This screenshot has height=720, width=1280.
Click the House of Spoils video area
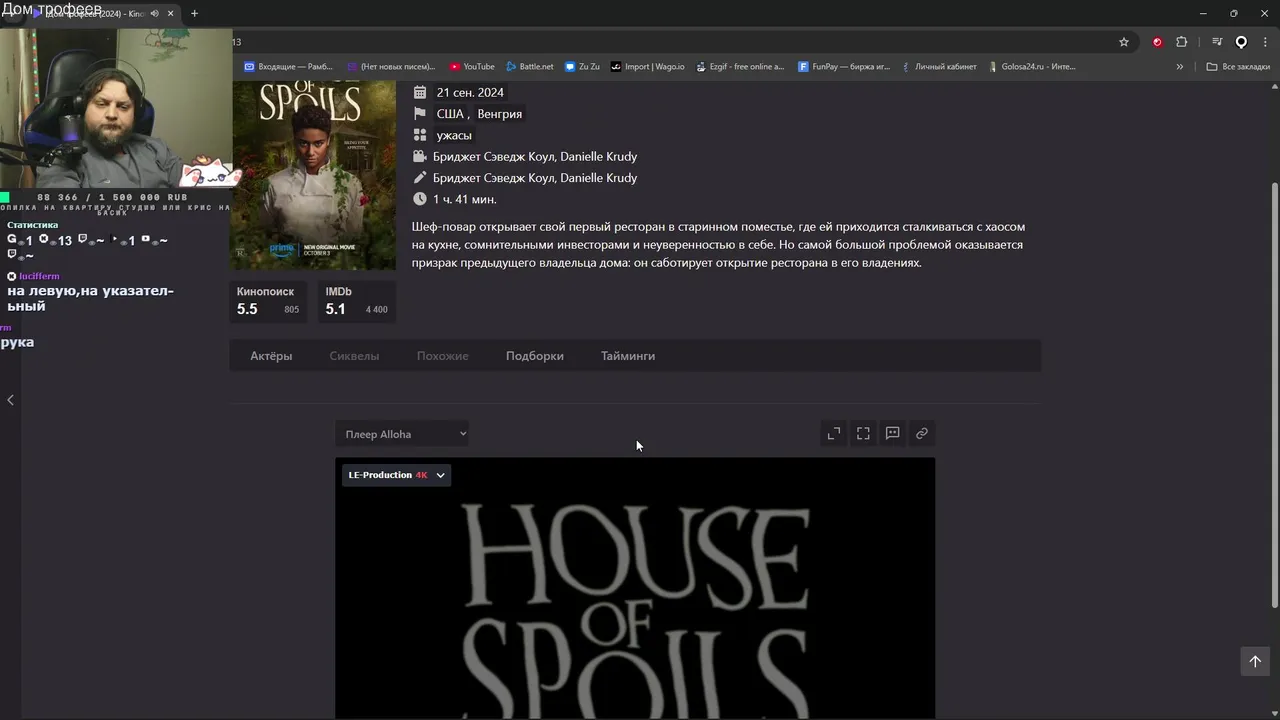click(x=635, y=588)
